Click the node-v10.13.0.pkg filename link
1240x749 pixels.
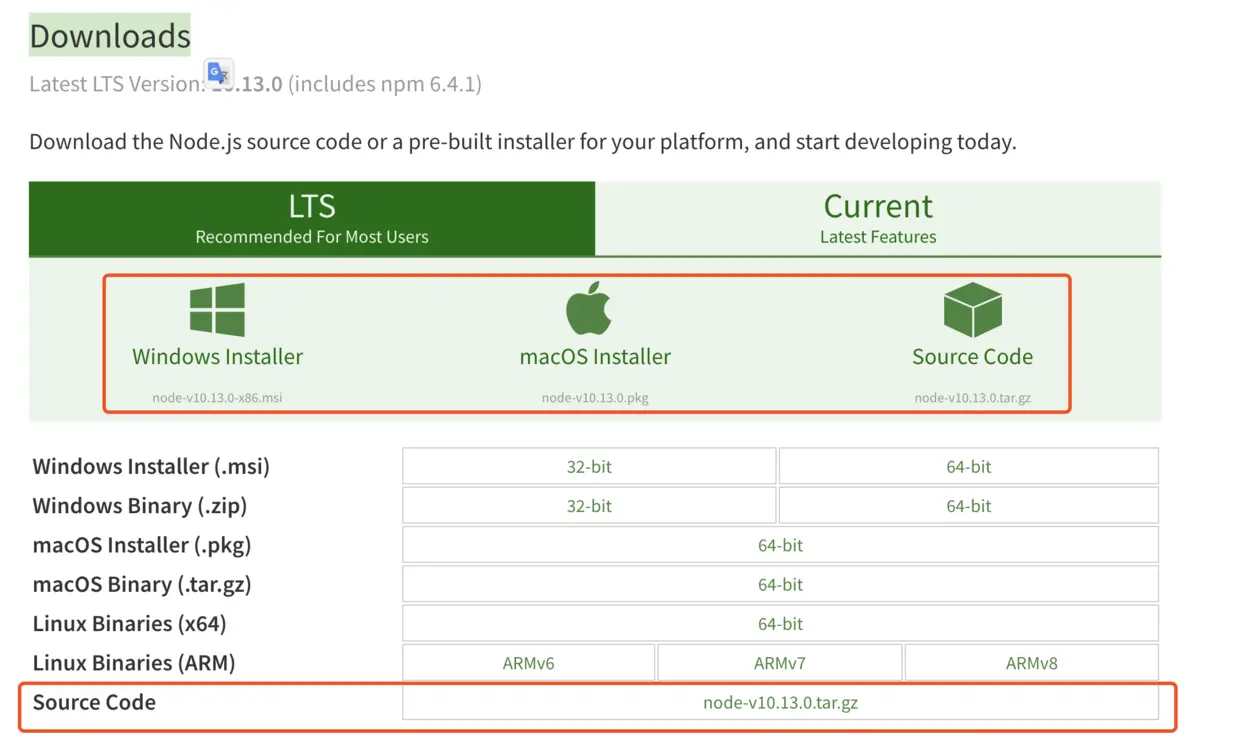(x=594, y=397)
